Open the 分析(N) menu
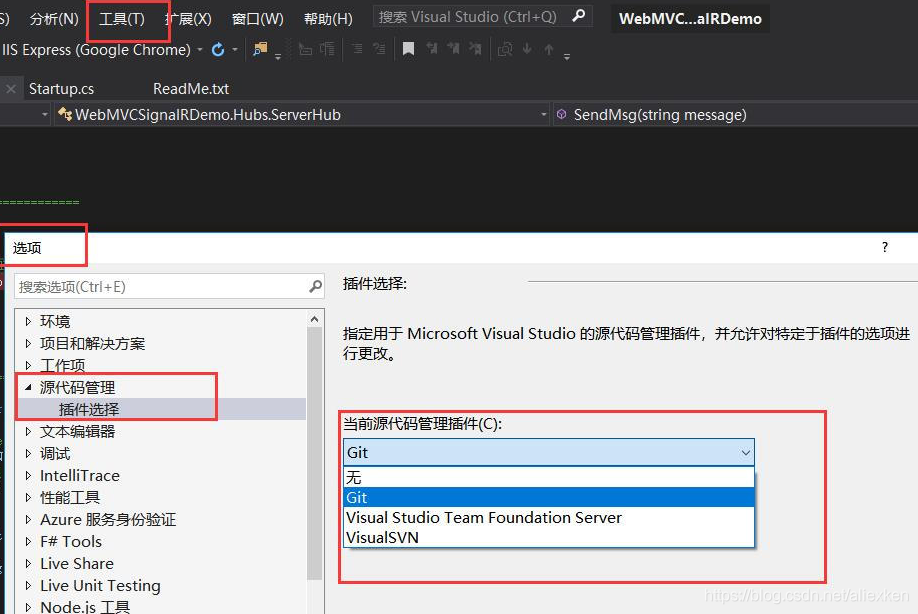 click(x=54, y=19)
